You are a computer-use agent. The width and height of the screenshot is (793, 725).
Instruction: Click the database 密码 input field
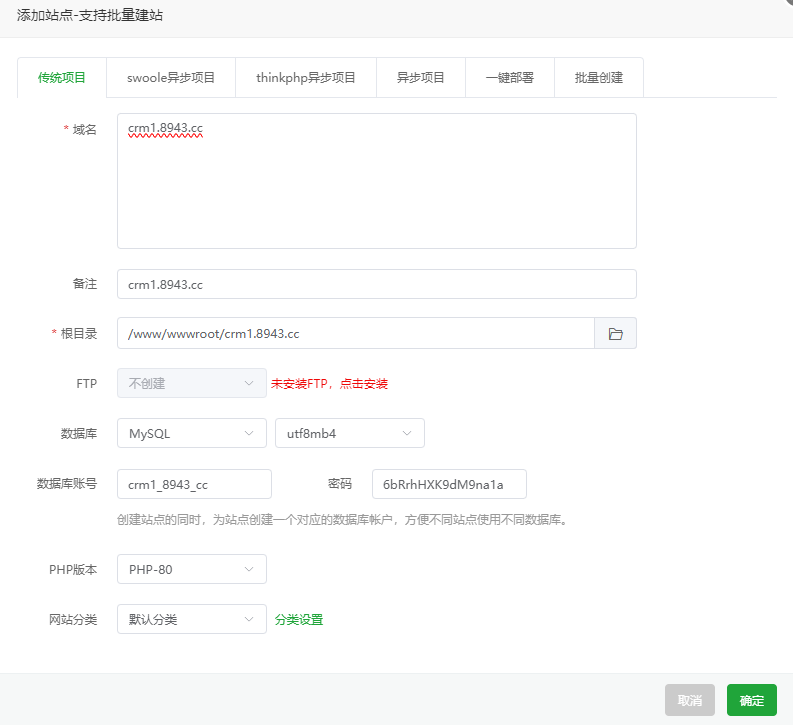(449, 484)
